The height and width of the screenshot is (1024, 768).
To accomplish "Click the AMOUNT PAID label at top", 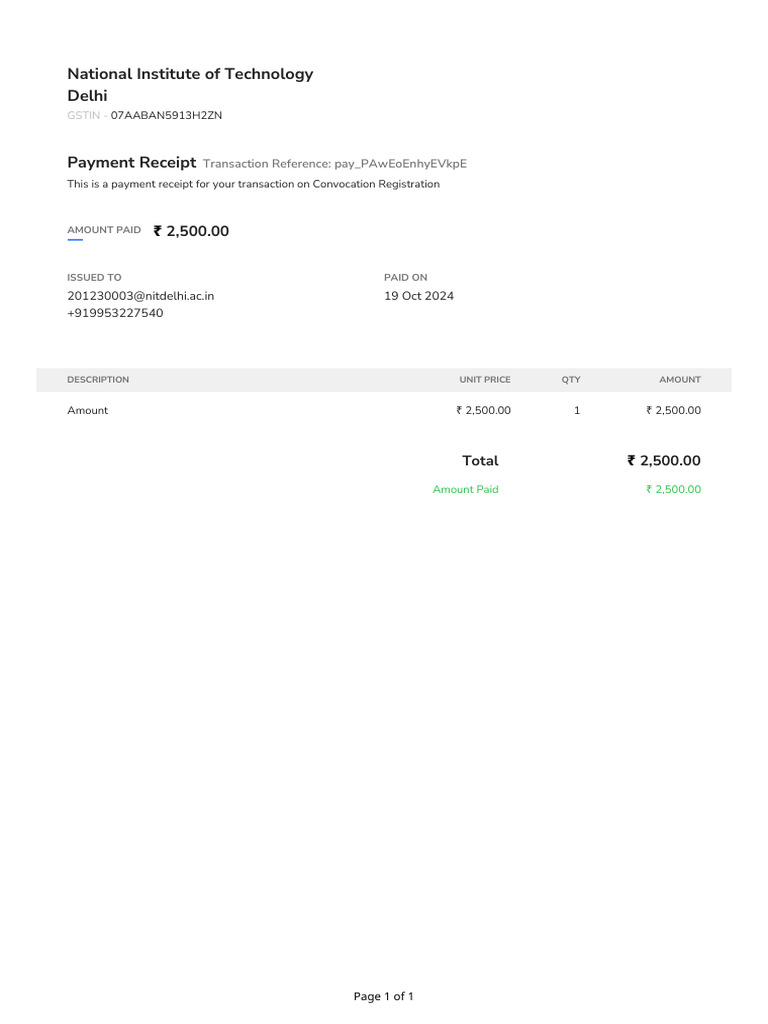I will click(104, 230).
